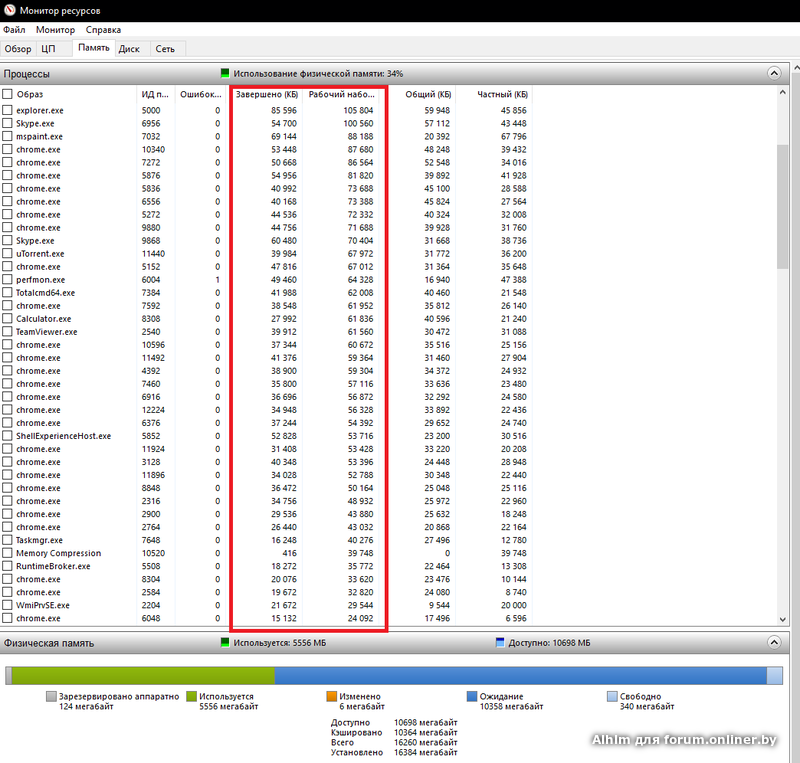Image resolution: width=800 pixels, height=763 pixels.
Task: Open the Файл menu
Action: point(14,30)
